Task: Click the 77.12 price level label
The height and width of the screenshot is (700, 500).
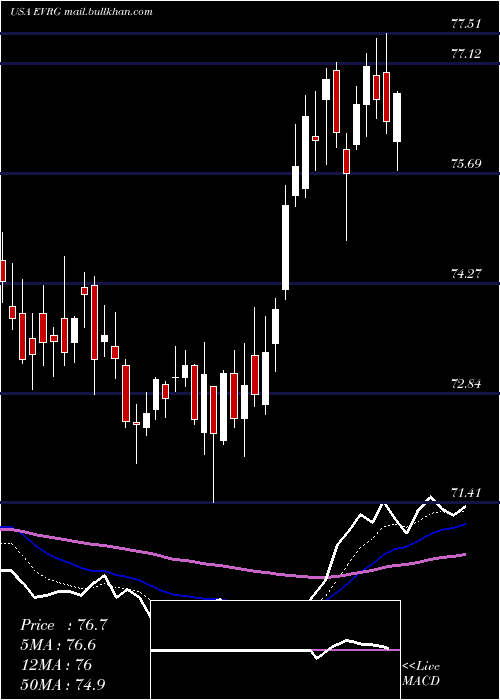Action: (466, 54)
